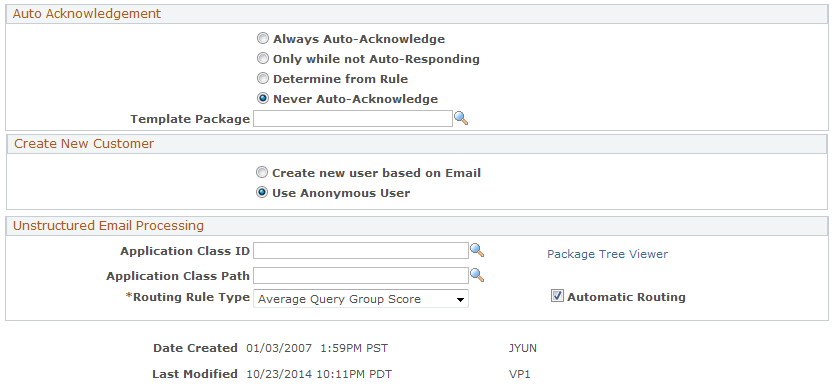Screen dimensions: 835x386
Task: Open Application Class Path lookup magnifier
Action: point(477,275)
